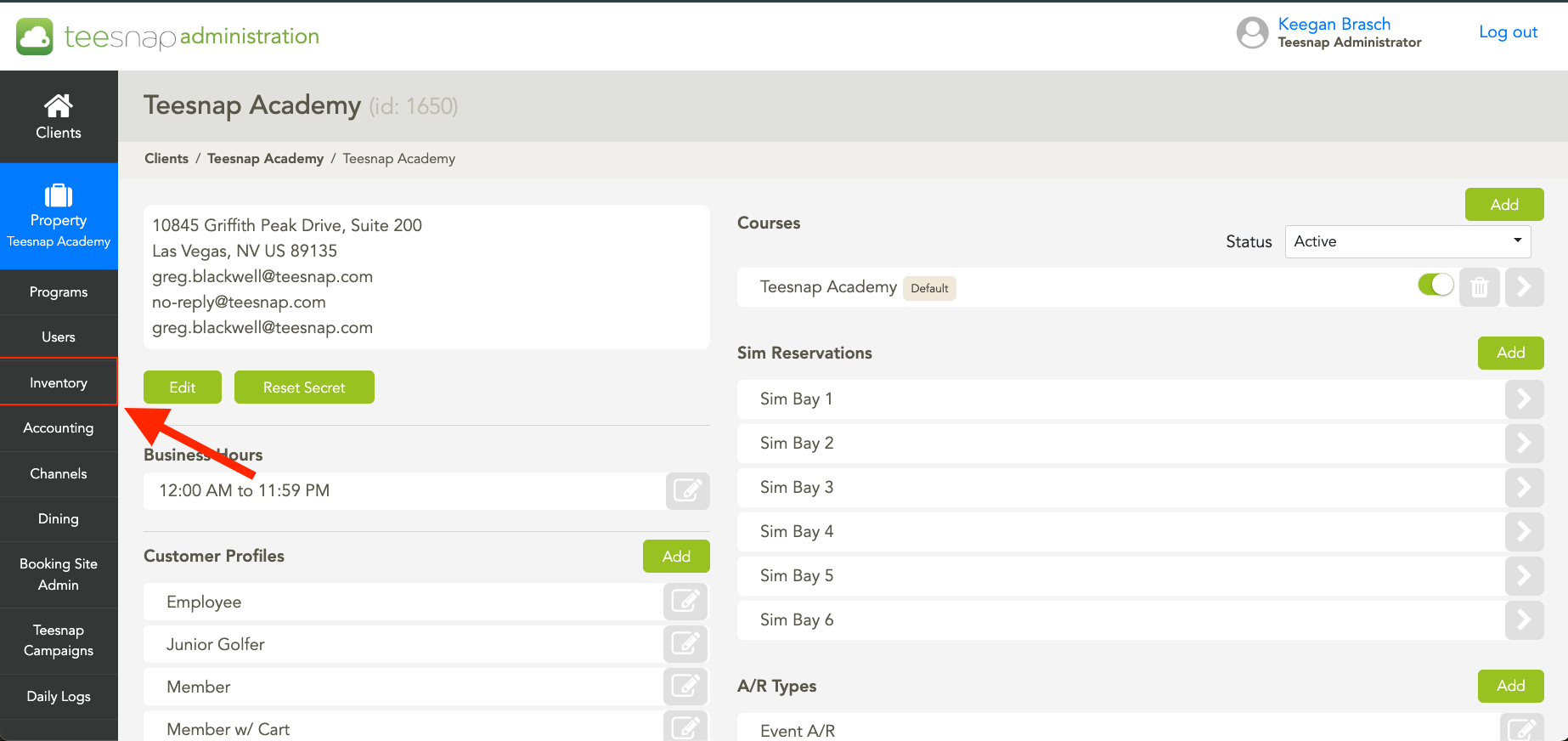Edit the Event A/R type
Viewport: 1568px width, 741px height.
click(1522, 729)
